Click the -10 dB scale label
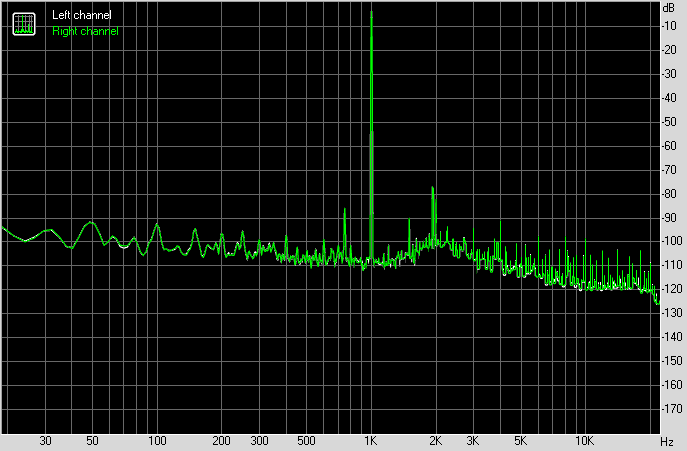This screenshot has width=687, height=451. 670,26
